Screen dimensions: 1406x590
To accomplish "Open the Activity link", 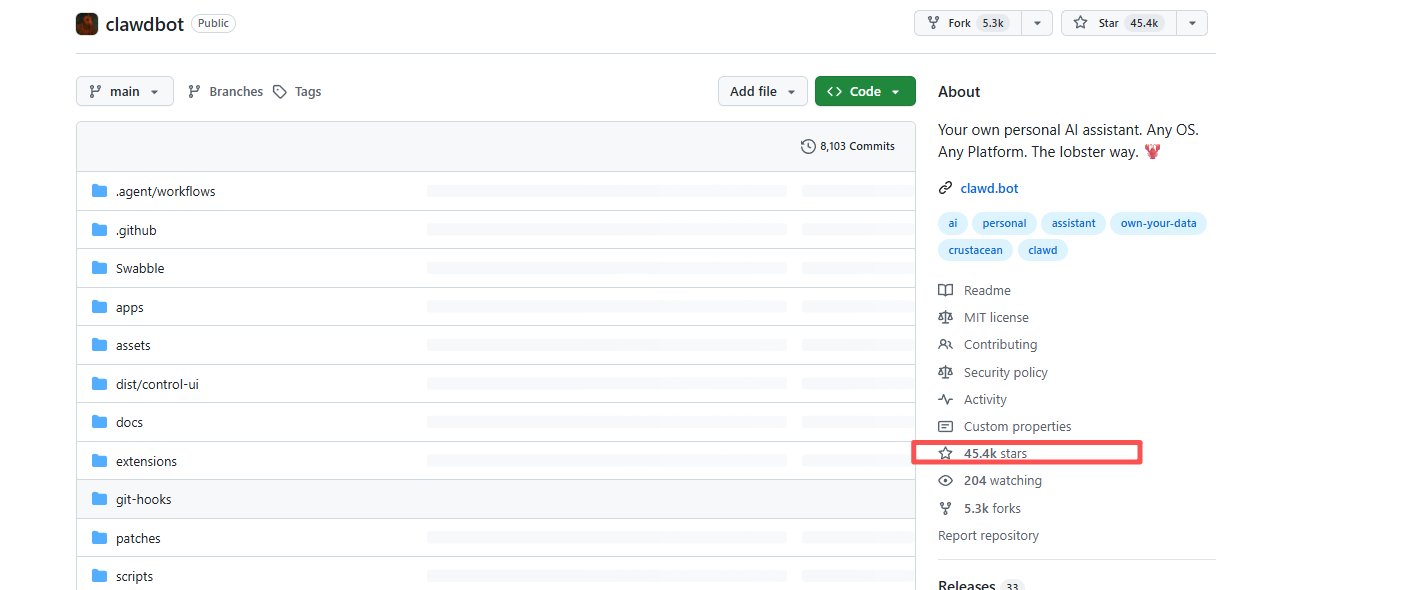I will point(985,399).
